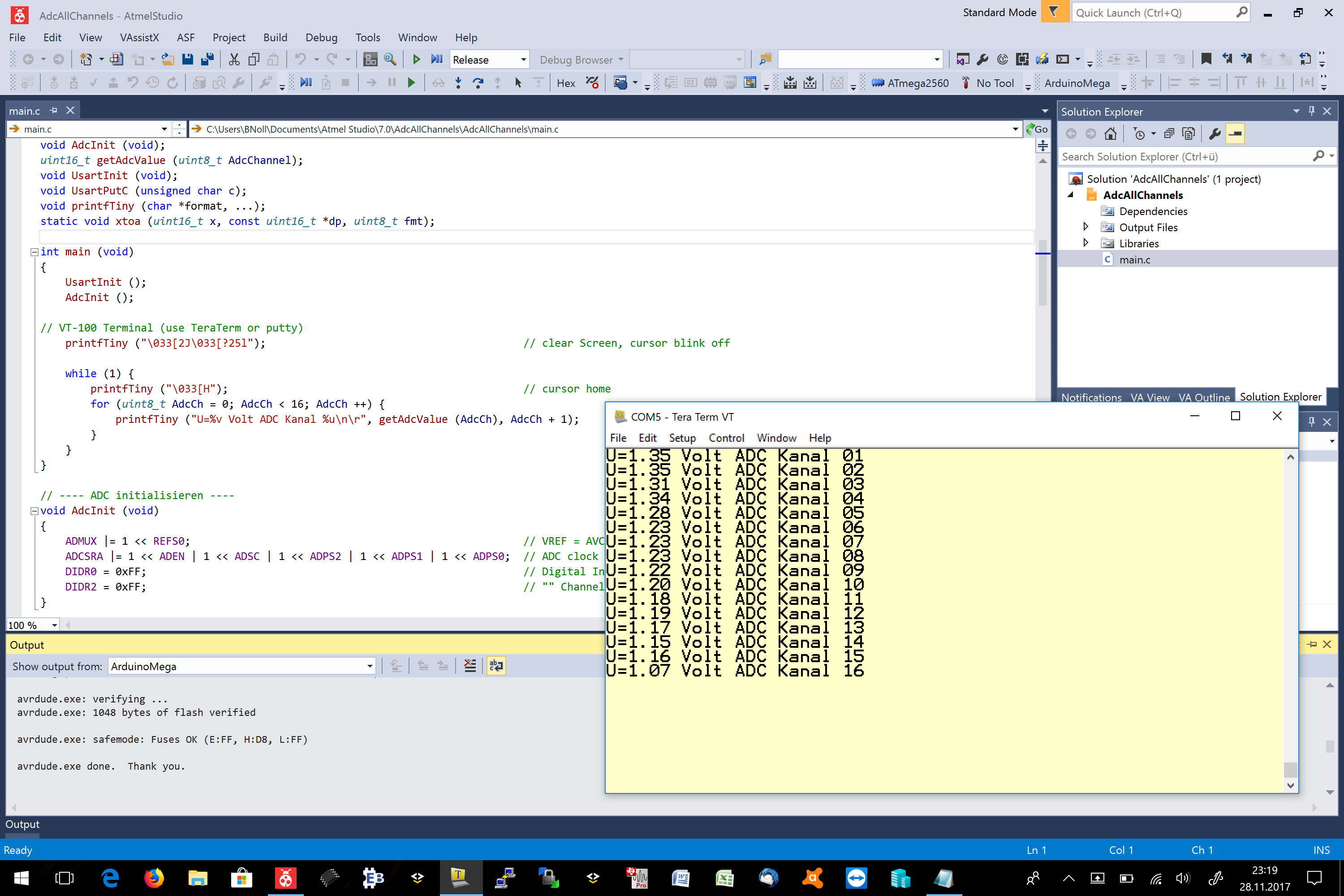The height and width of the screenshot is (896, 1344).
Task: Click Tera Term icon in taskbar
Action: pyautogui.click(x=460, y=878)
